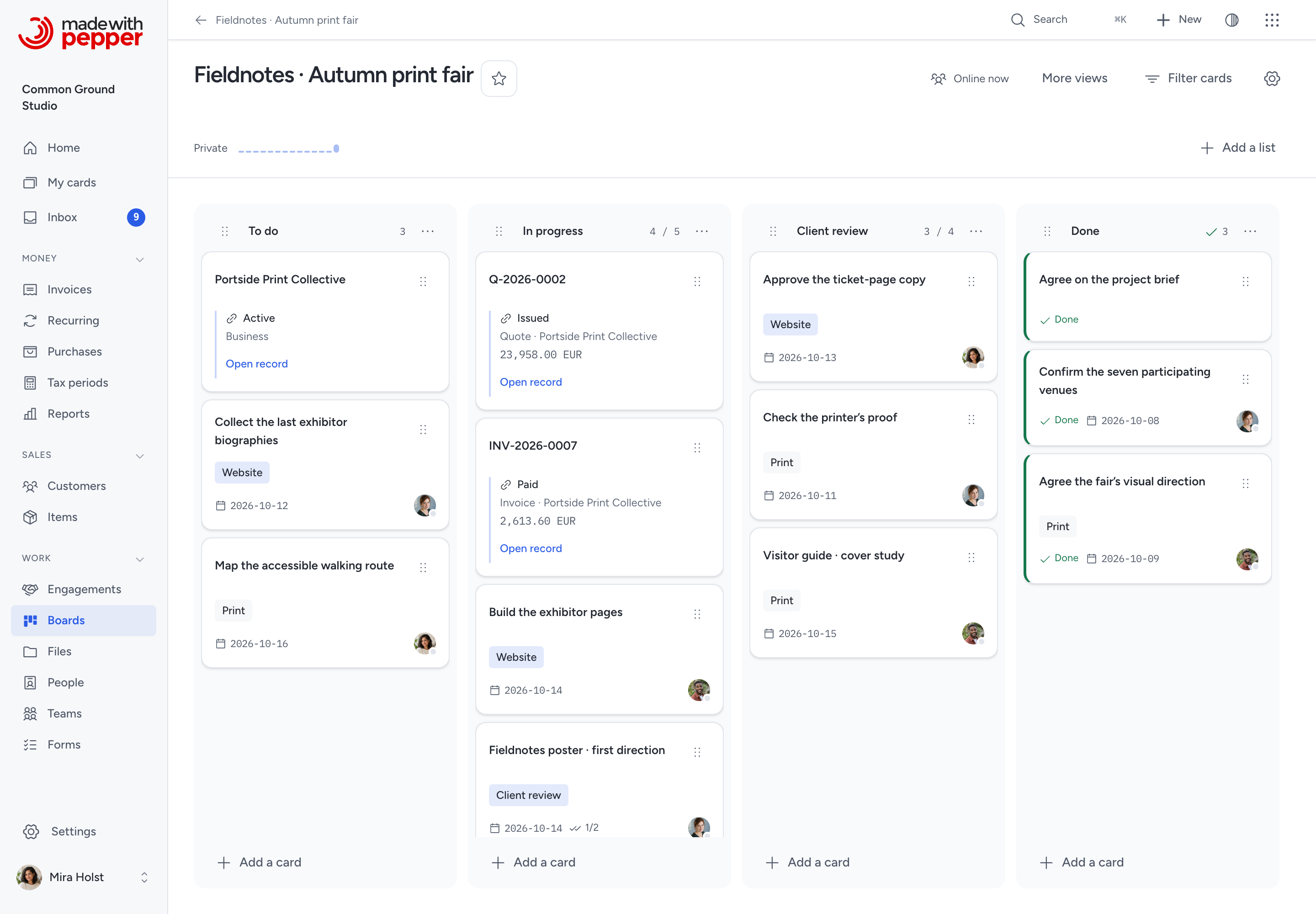Toggle Done check on fair's visual direction card
This screenshot has height=914, width=1316.
[1059, 558]
